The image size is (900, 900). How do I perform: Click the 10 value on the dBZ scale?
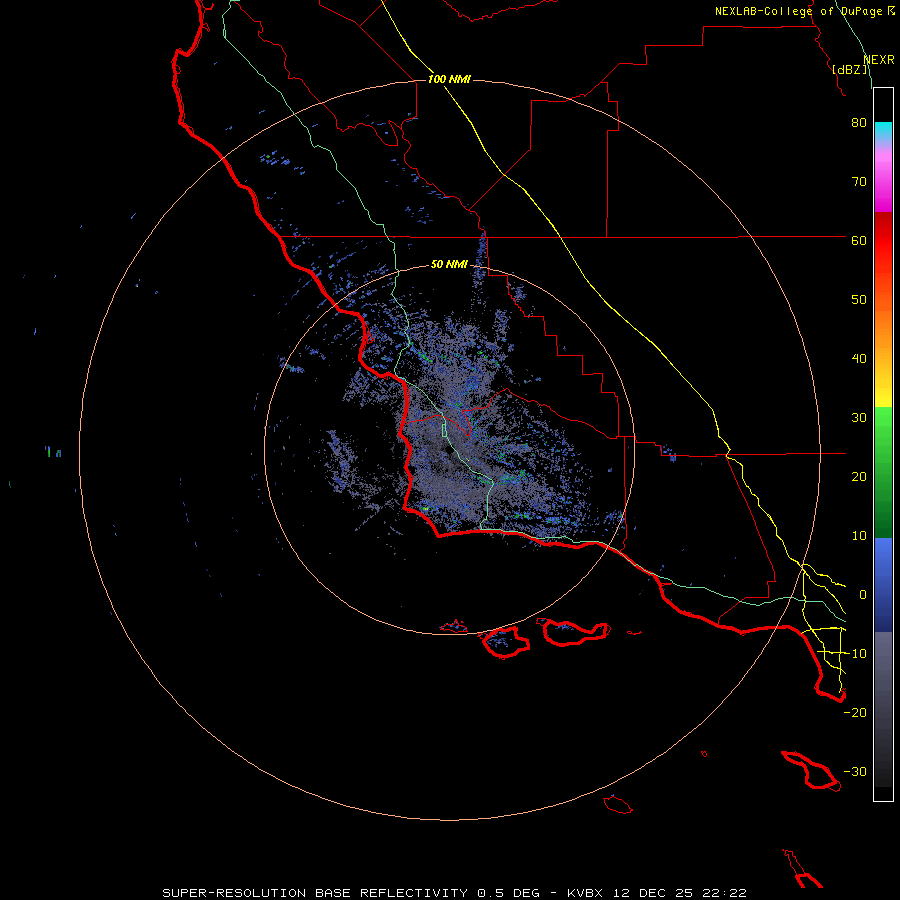click(859, 536)
